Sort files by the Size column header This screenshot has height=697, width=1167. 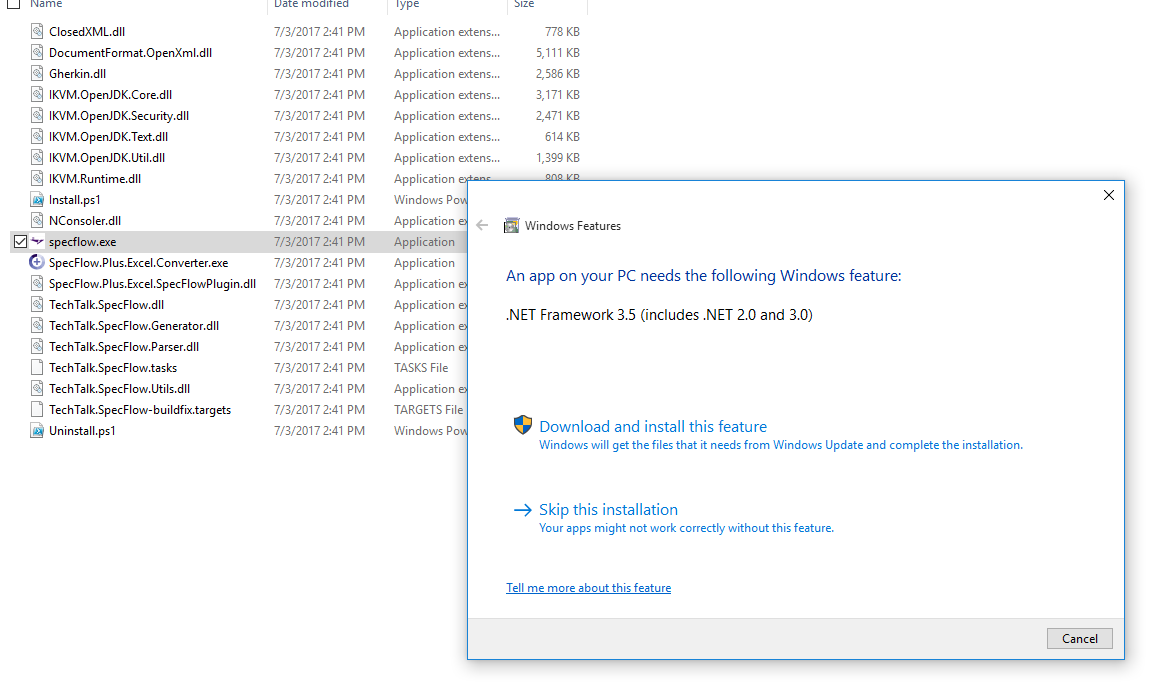pyautogui.click(x=526, y=4)
